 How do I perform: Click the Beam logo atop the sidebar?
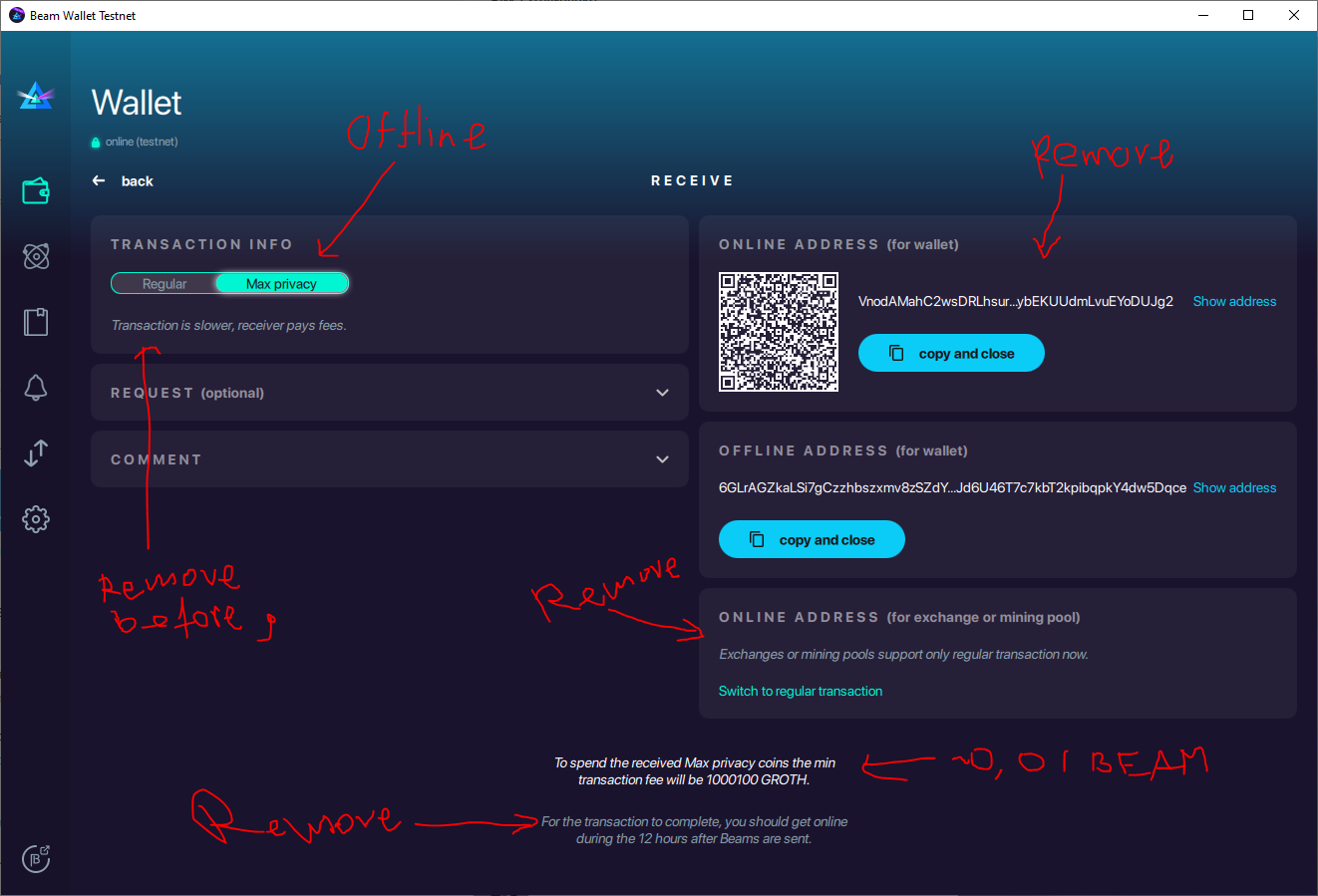pyautogui.click(x=36, y=96)
